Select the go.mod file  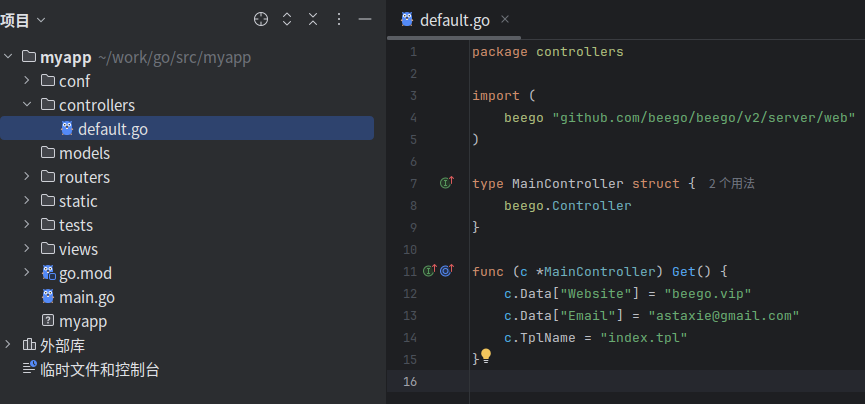click(86, 274)
